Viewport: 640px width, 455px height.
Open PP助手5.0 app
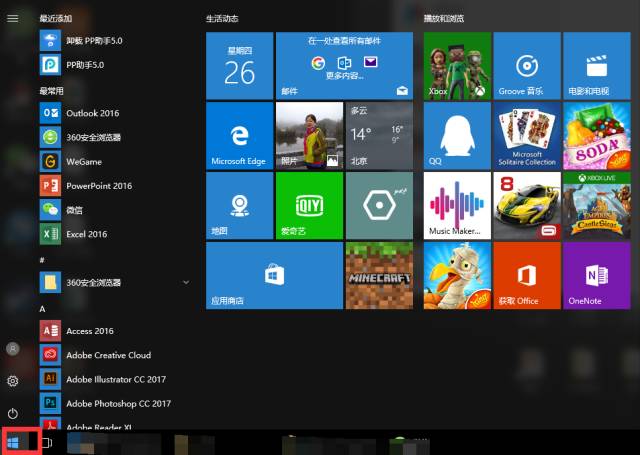pos(114,65)
